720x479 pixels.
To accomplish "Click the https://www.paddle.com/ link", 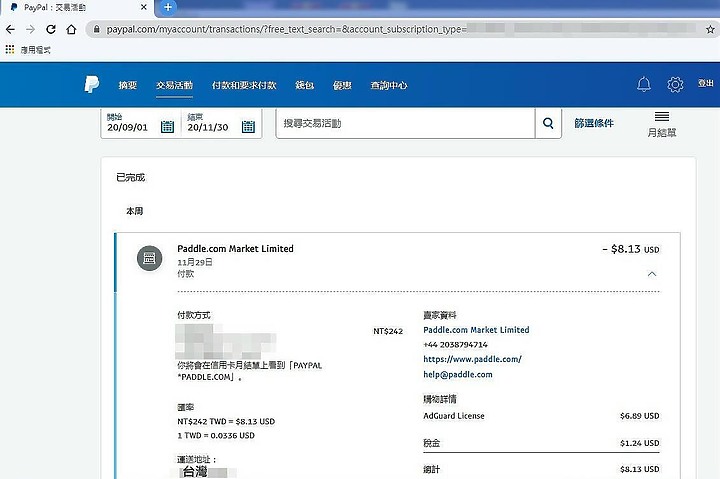I will pos(472,359).
